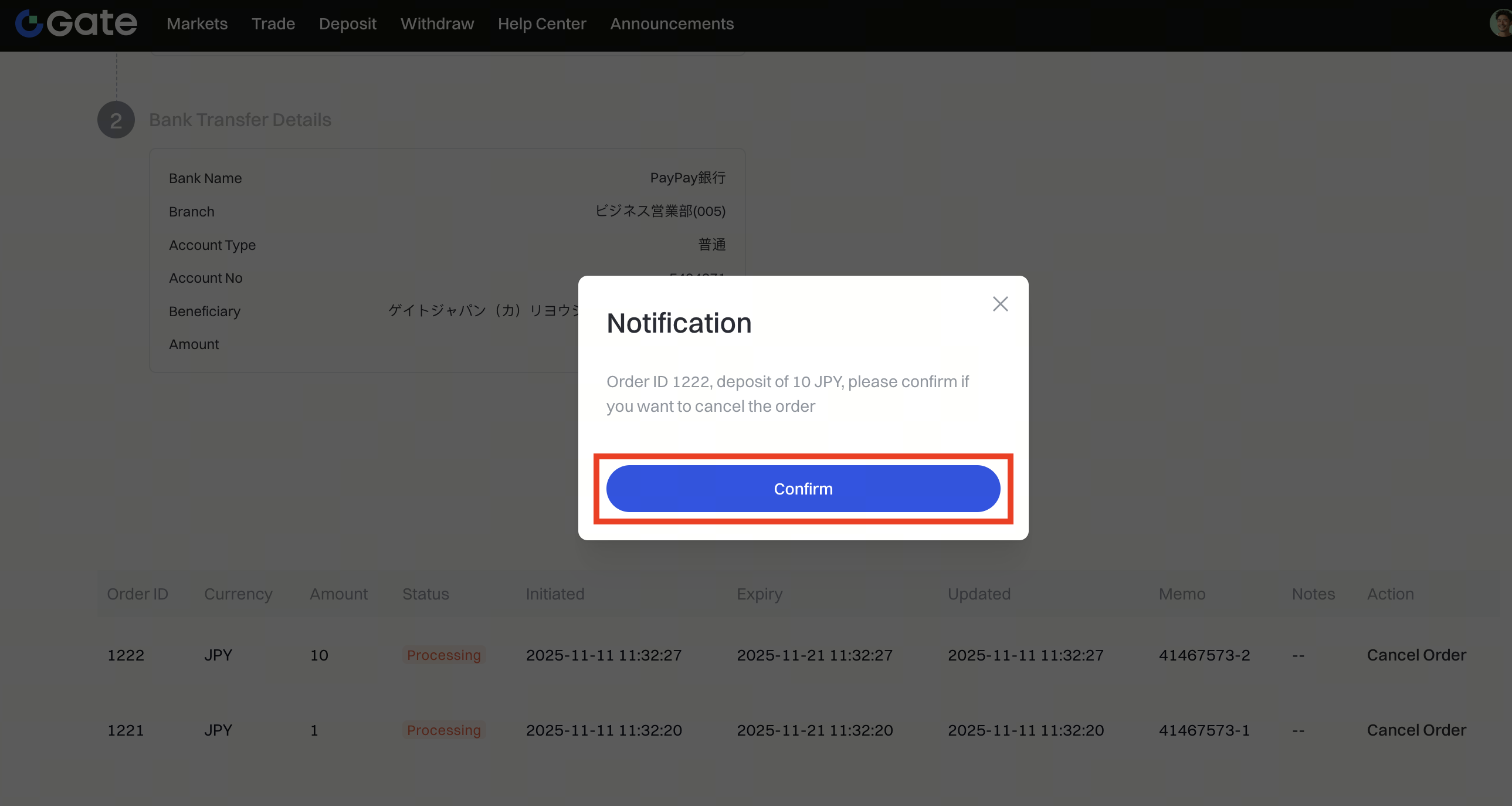Open the Trade menu
1512x806 pixels.
point(273,23)
